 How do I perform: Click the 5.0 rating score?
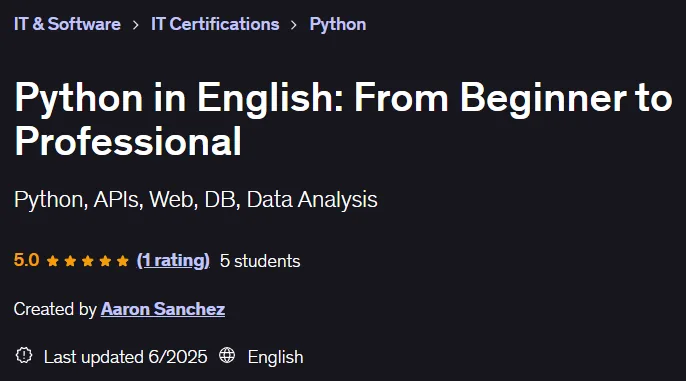pyautogui.click(x=27, y=260)
